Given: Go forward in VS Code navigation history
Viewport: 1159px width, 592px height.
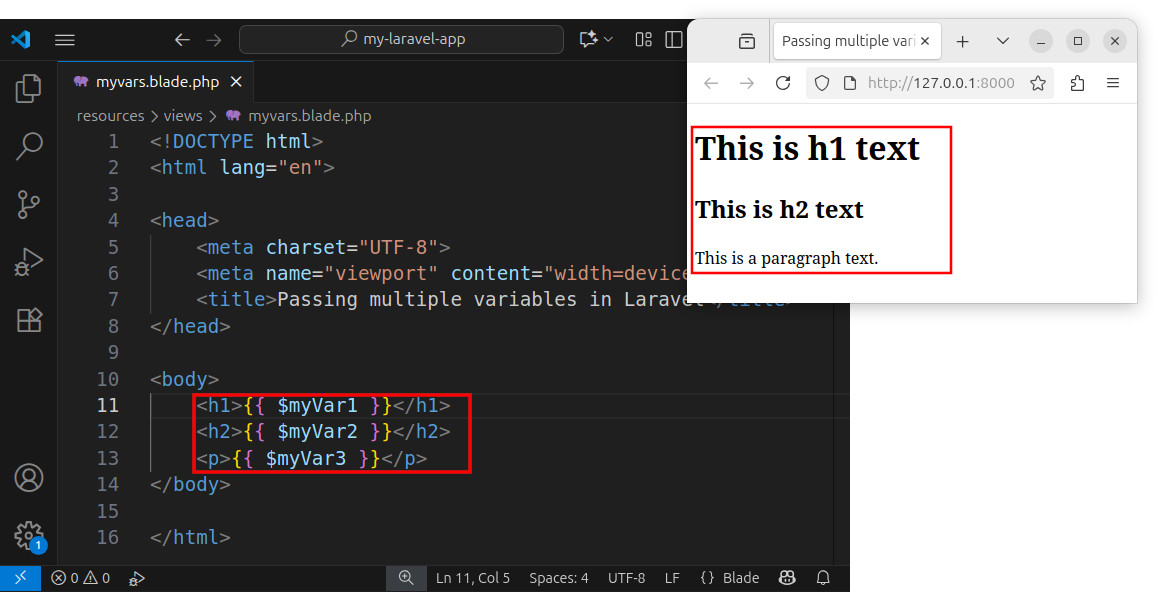Looking at the screenshot, I should point(214,40).
